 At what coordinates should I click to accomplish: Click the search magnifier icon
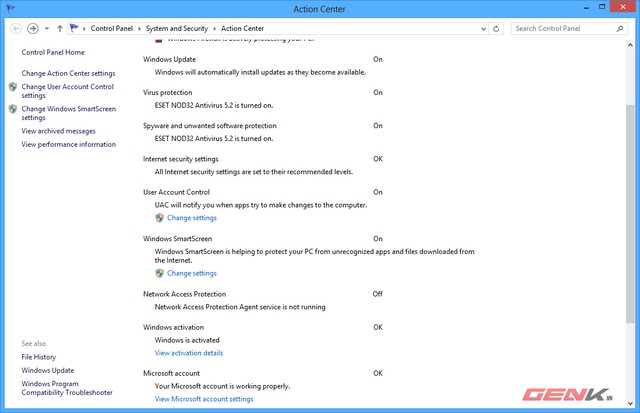[620, 29]
